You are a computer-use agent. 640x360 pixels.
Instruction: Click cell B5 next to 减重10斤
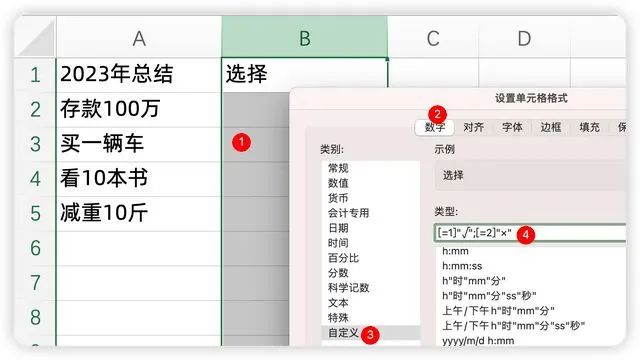[256, 214]
